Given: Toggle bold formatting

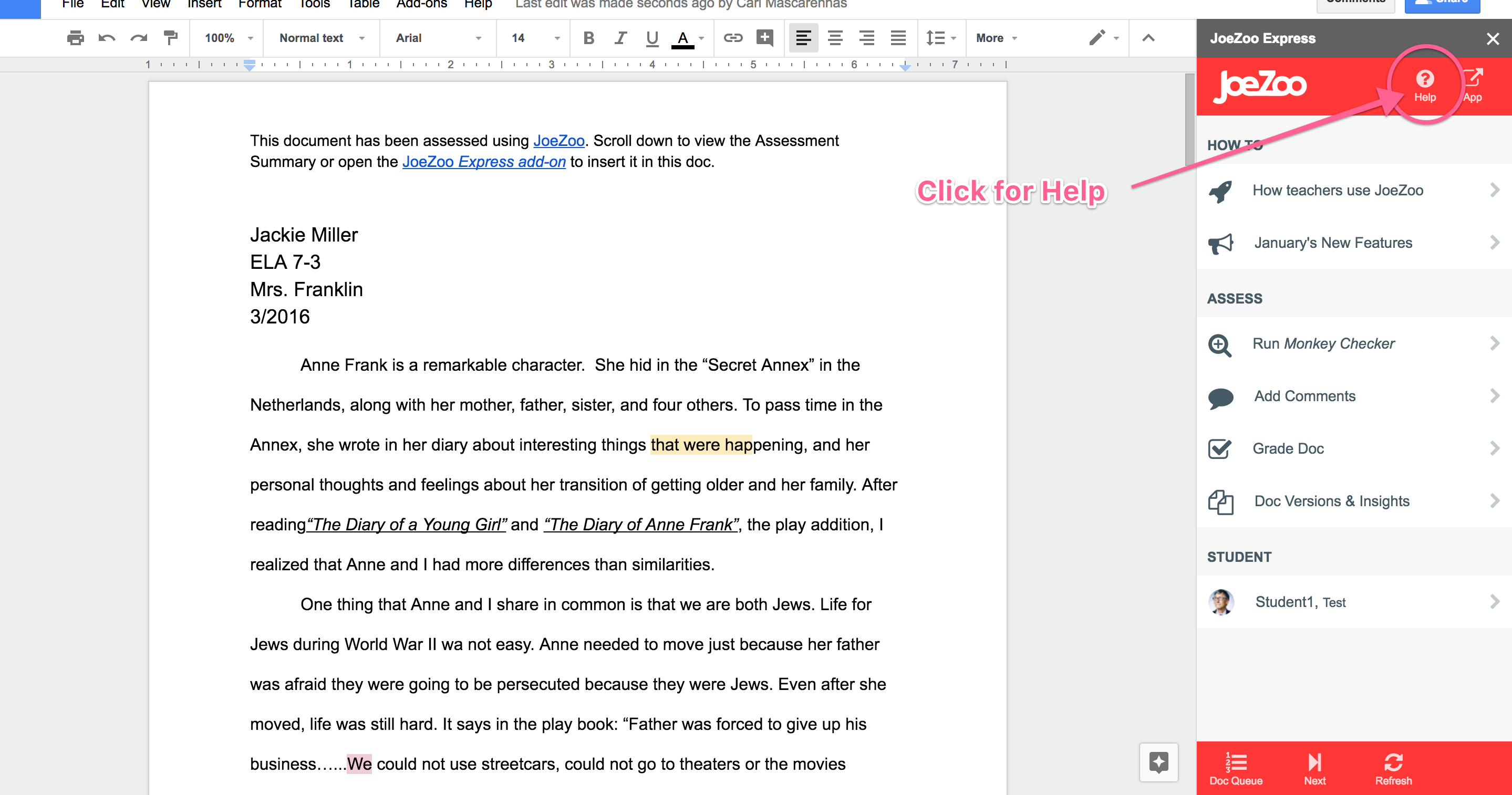Looking at the screenshot, I should pos(589,38).
